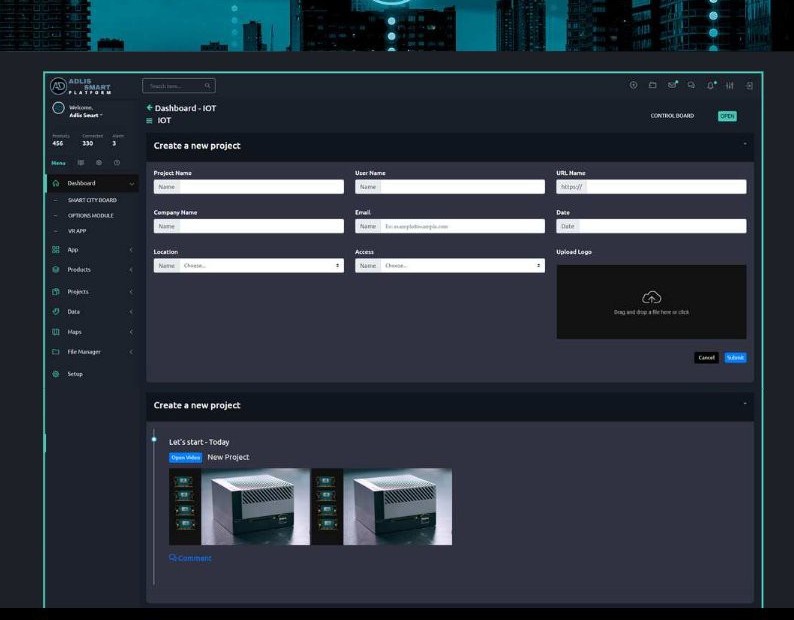Click the cloud upload icon in Upload Logo
The height and width of the screenshot is (620, 794).
[x=651, y=297]
